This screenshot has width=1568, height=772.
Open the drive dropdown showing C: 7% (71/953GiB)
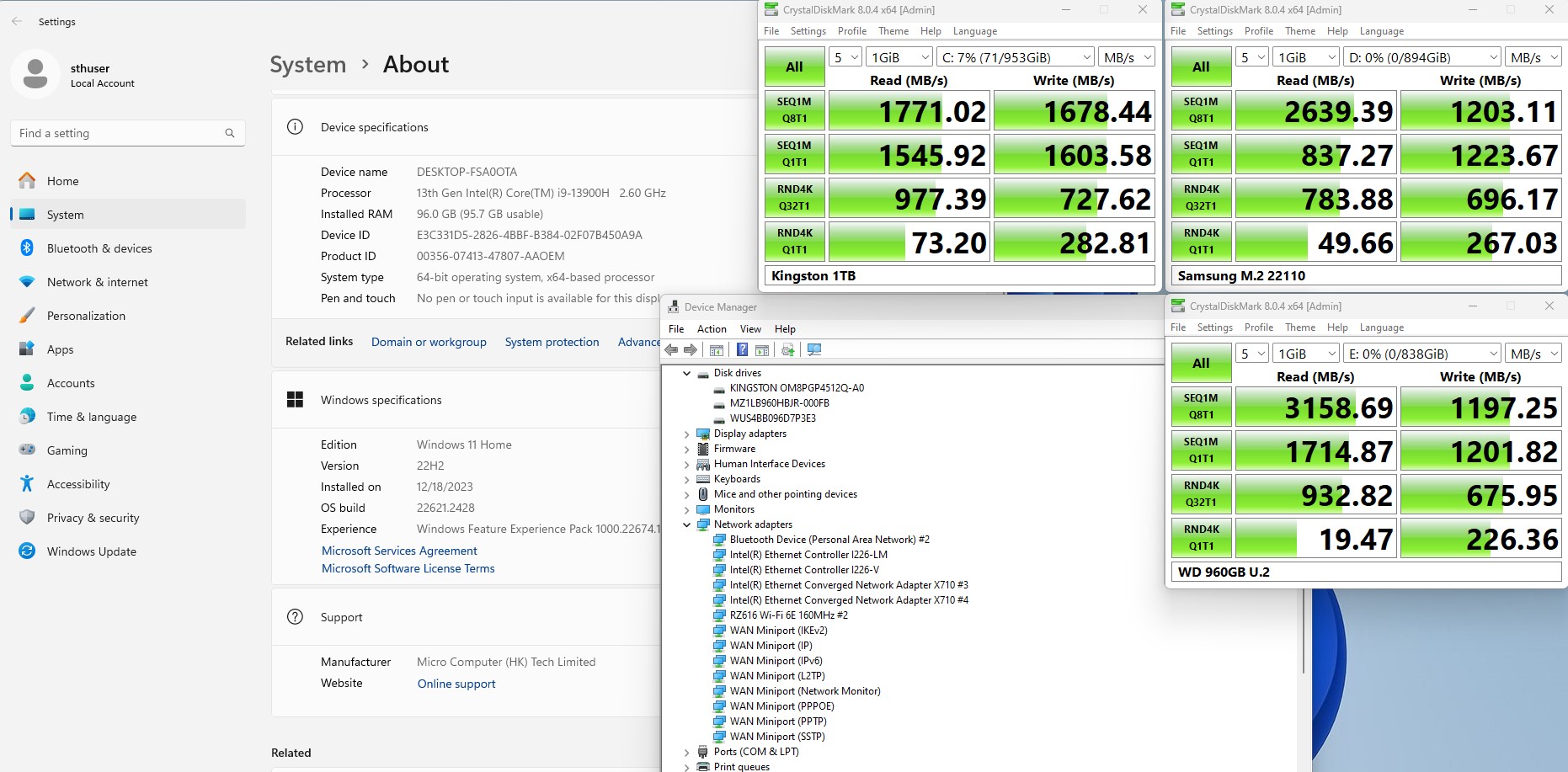[1015, 57]
